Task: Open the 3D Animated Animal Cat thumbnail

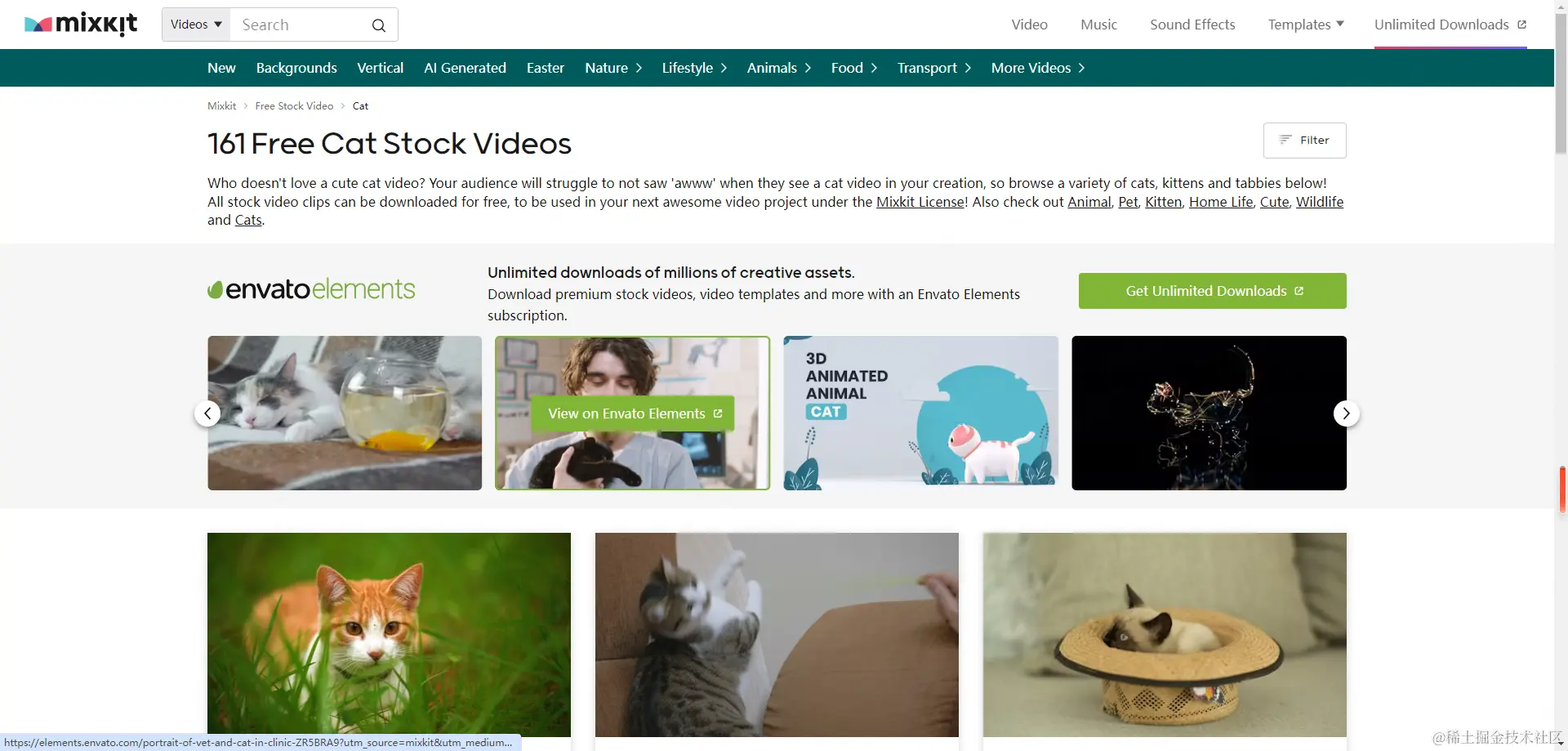Action: click(920, 413)
